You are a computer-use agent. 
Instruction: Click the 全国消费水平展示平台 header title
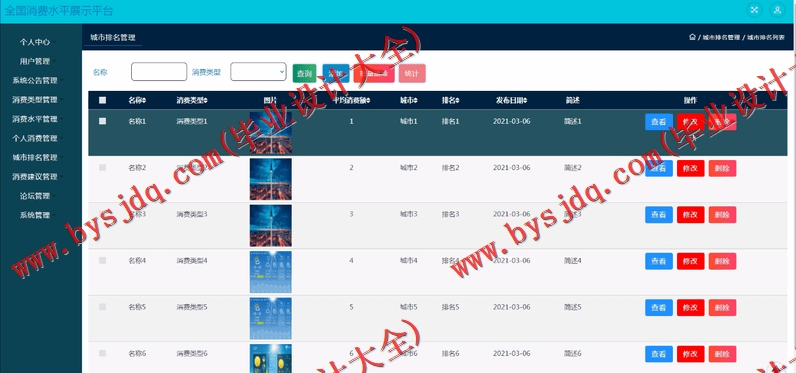59,11
